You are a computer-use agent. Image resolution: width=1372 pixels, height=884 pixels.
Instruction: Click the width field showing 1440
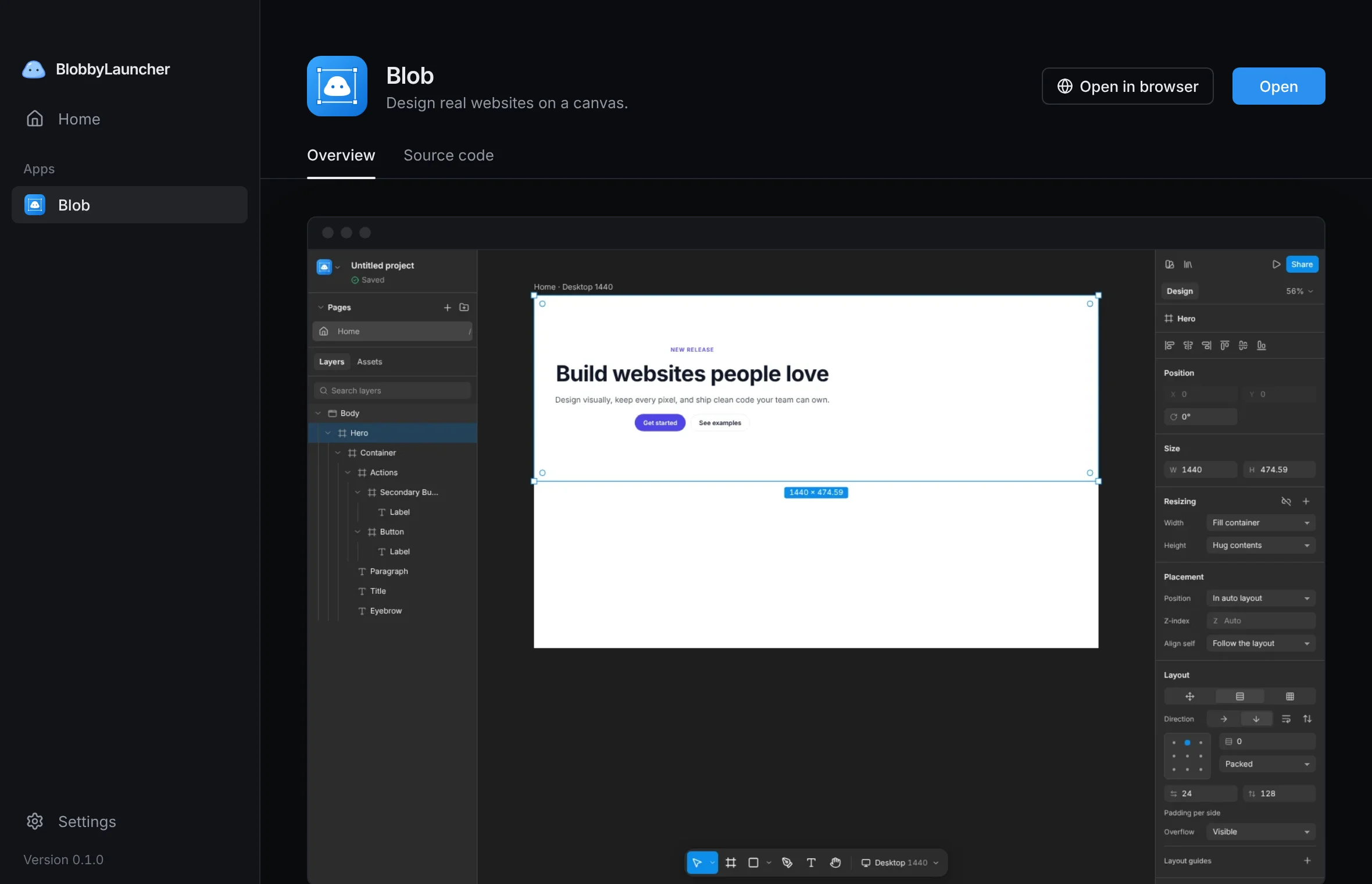pos(1200,469)
